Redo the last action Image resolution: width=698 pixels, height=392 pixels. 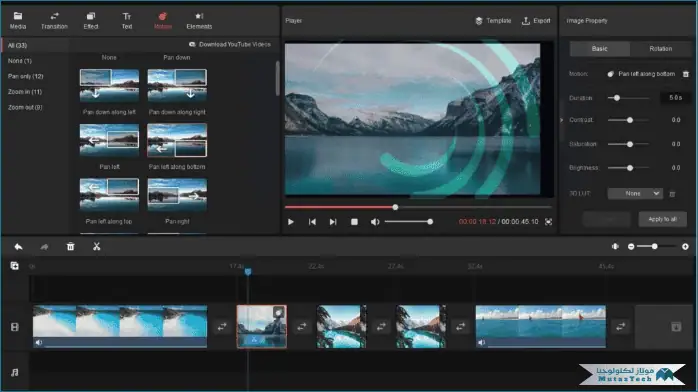[x=44, y=247]
